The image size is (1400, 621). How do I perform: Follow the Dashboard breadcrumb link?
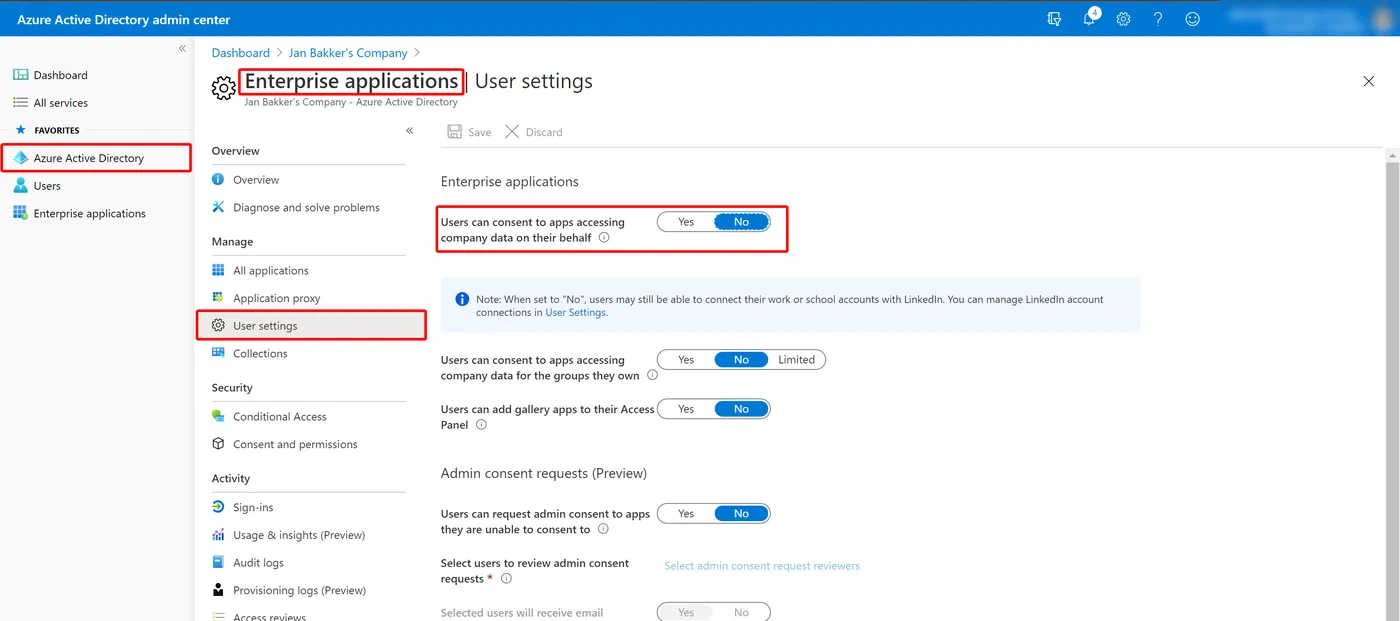(x=241, y=53)
